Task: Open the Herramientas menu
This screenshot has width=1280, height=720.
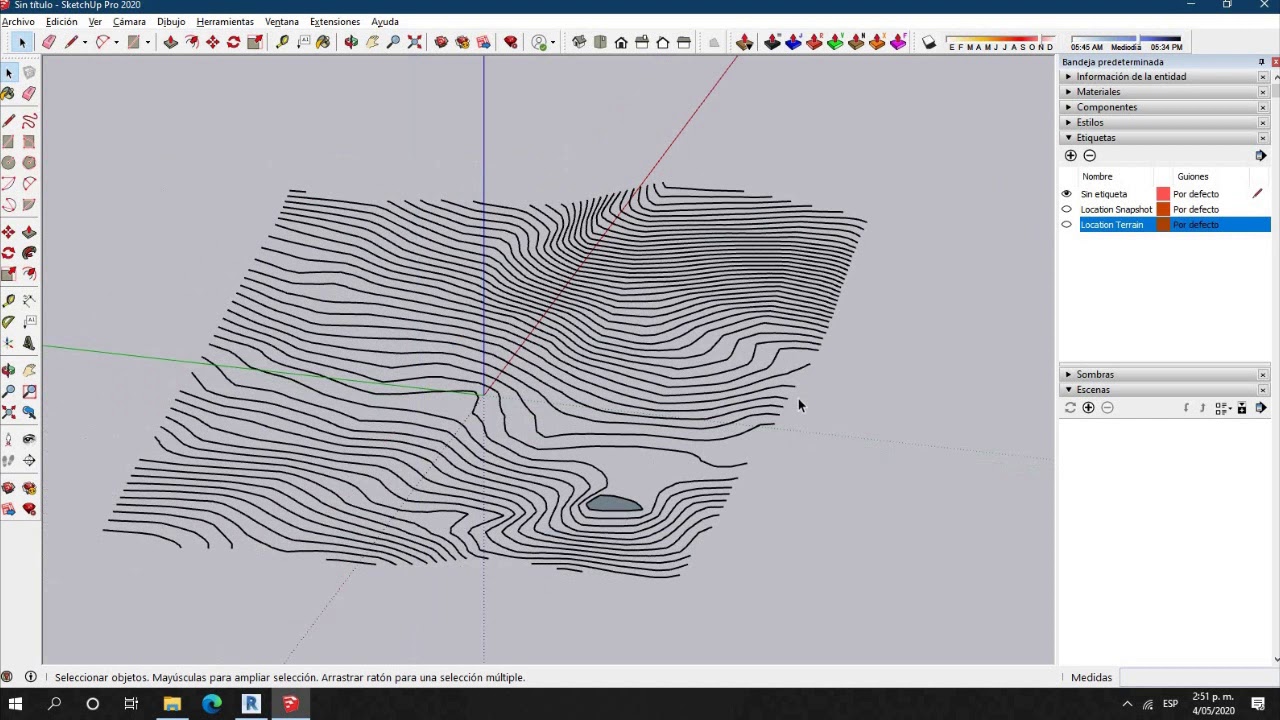Action: [225, 21]
